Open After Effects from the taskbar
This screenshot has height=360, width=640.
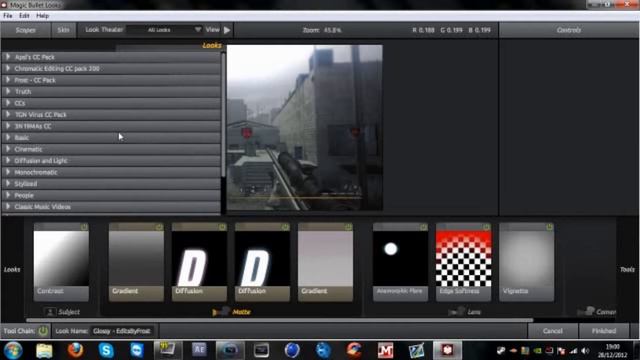[x=199, y=350]
